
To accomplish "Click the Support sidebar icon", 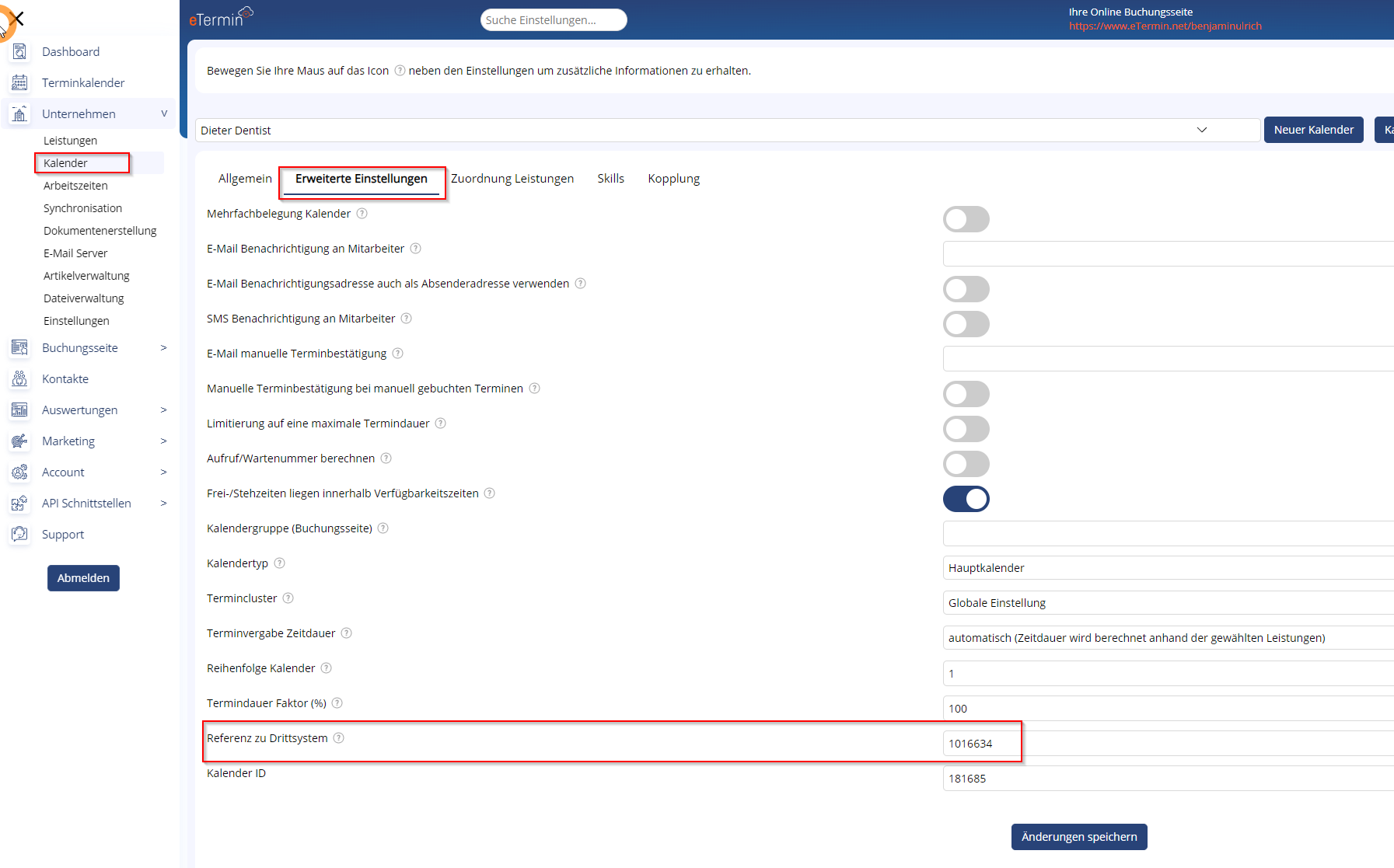I will click(20, 535).
